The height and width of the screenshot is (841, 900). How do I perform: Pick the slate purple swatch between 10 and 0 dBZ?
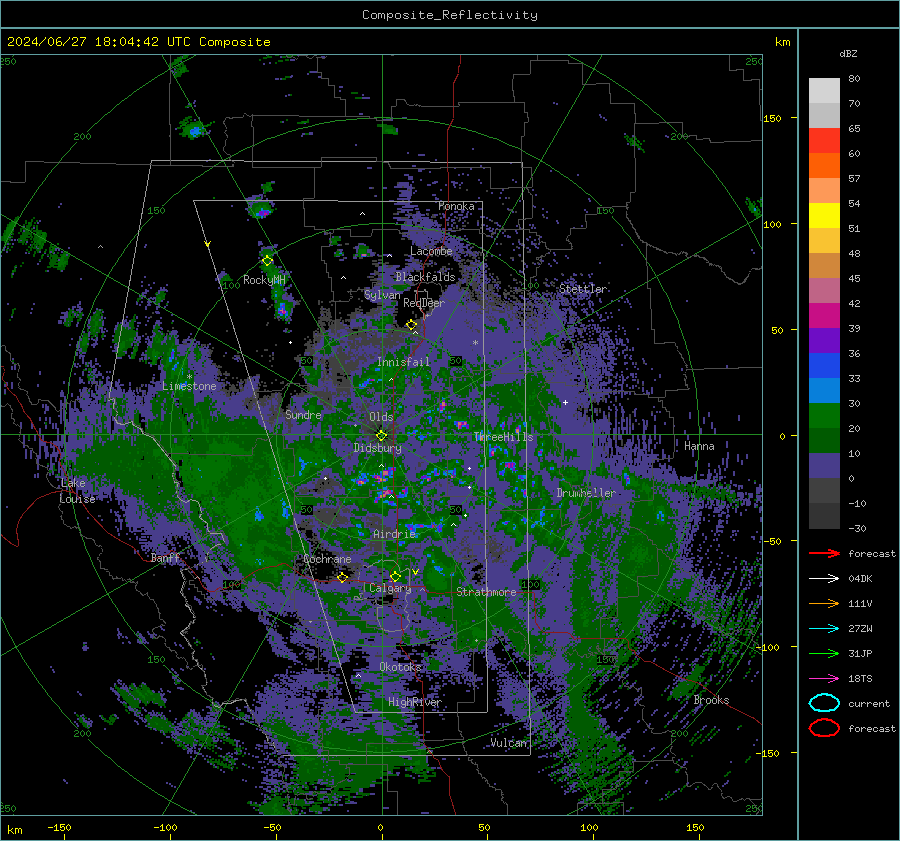coord(824,466)
